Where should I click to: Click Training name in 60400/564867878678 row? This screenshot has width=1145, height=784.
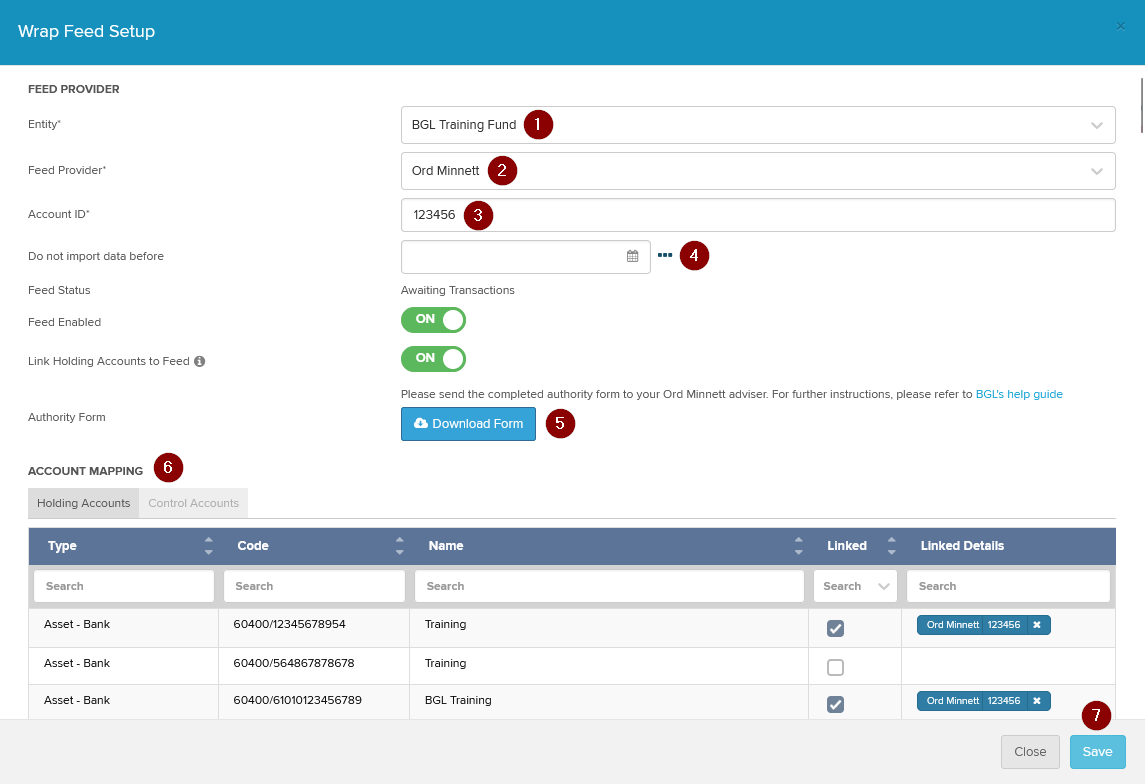445,664
